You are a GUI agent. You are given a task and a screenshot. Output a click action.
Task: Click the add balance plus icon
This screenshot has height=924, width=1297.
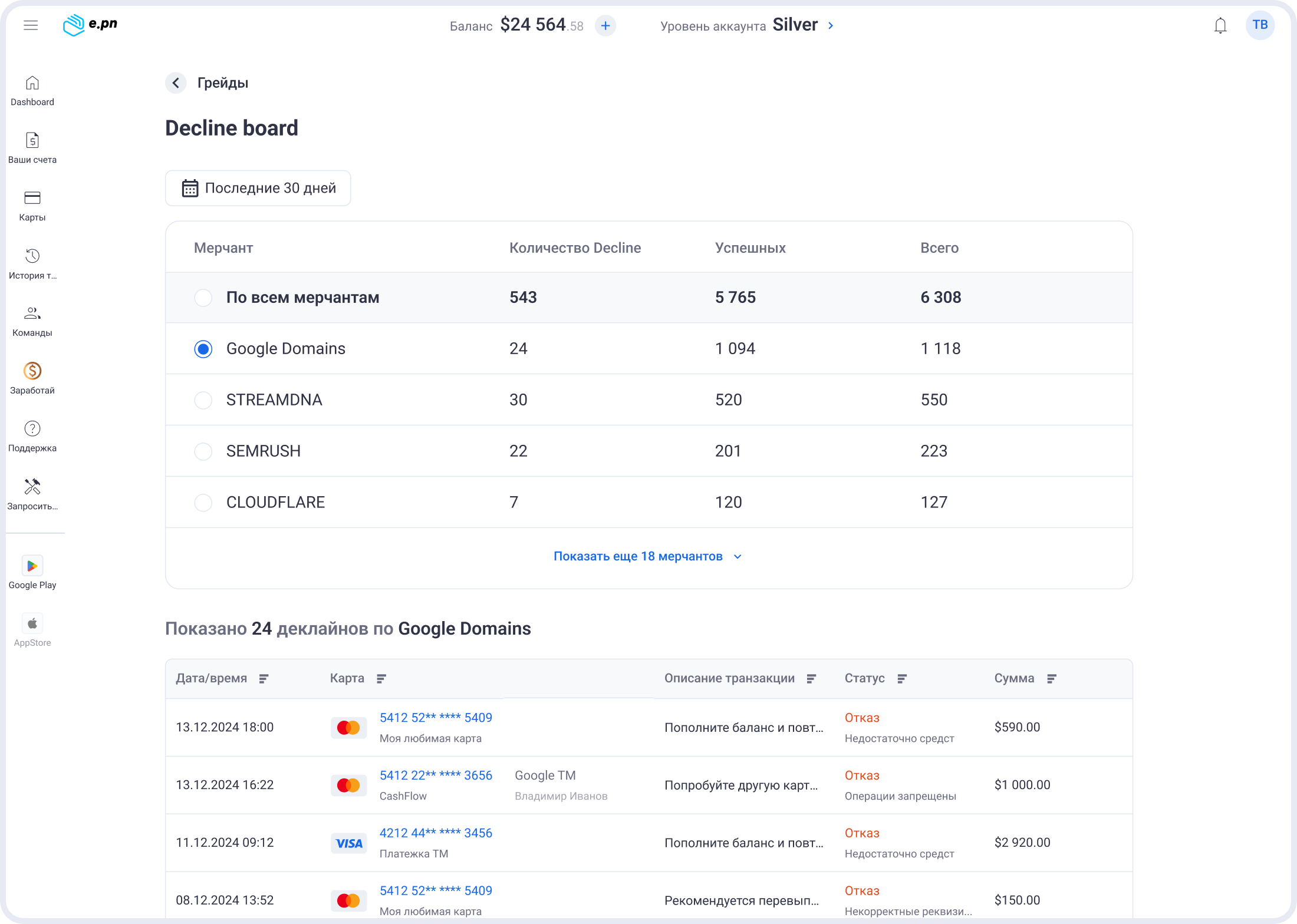[x=605, y=25]
